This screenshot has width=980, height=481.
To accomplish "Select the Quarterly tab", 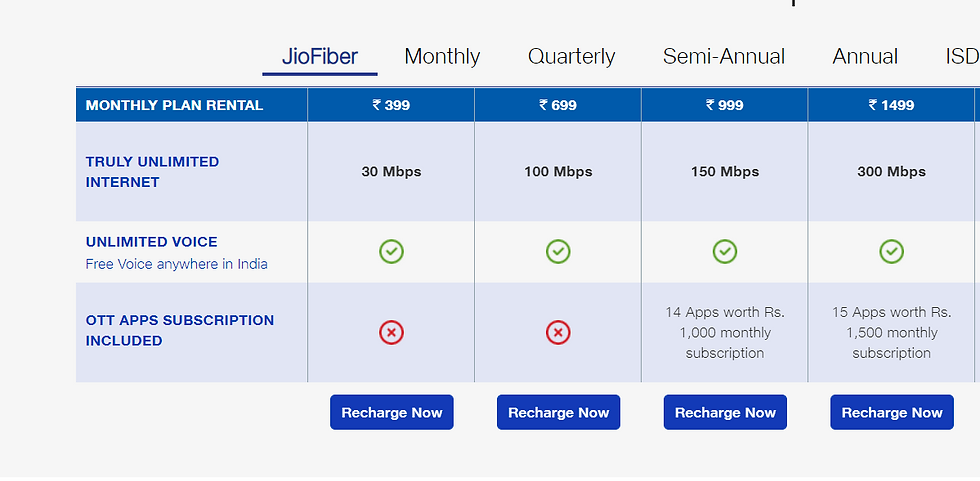I will [571, 56].
